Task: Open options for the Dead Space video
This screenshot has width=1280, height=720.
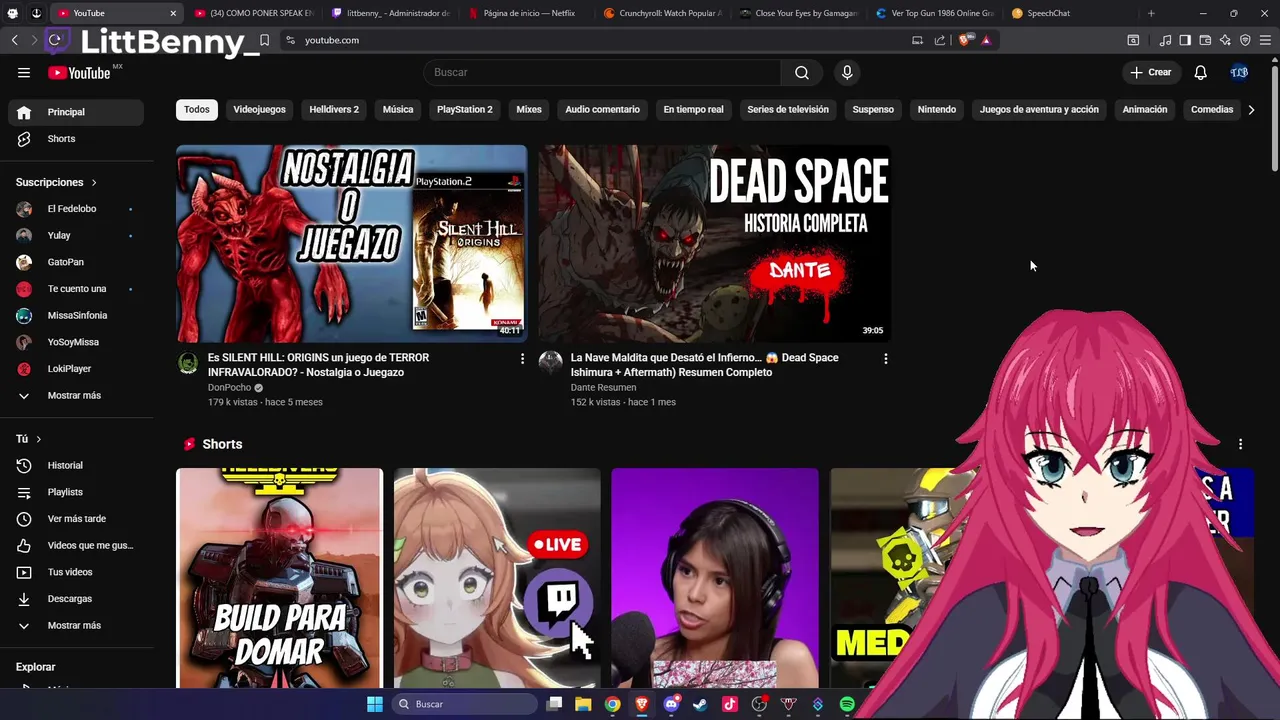Action: (x=885, y=358)
